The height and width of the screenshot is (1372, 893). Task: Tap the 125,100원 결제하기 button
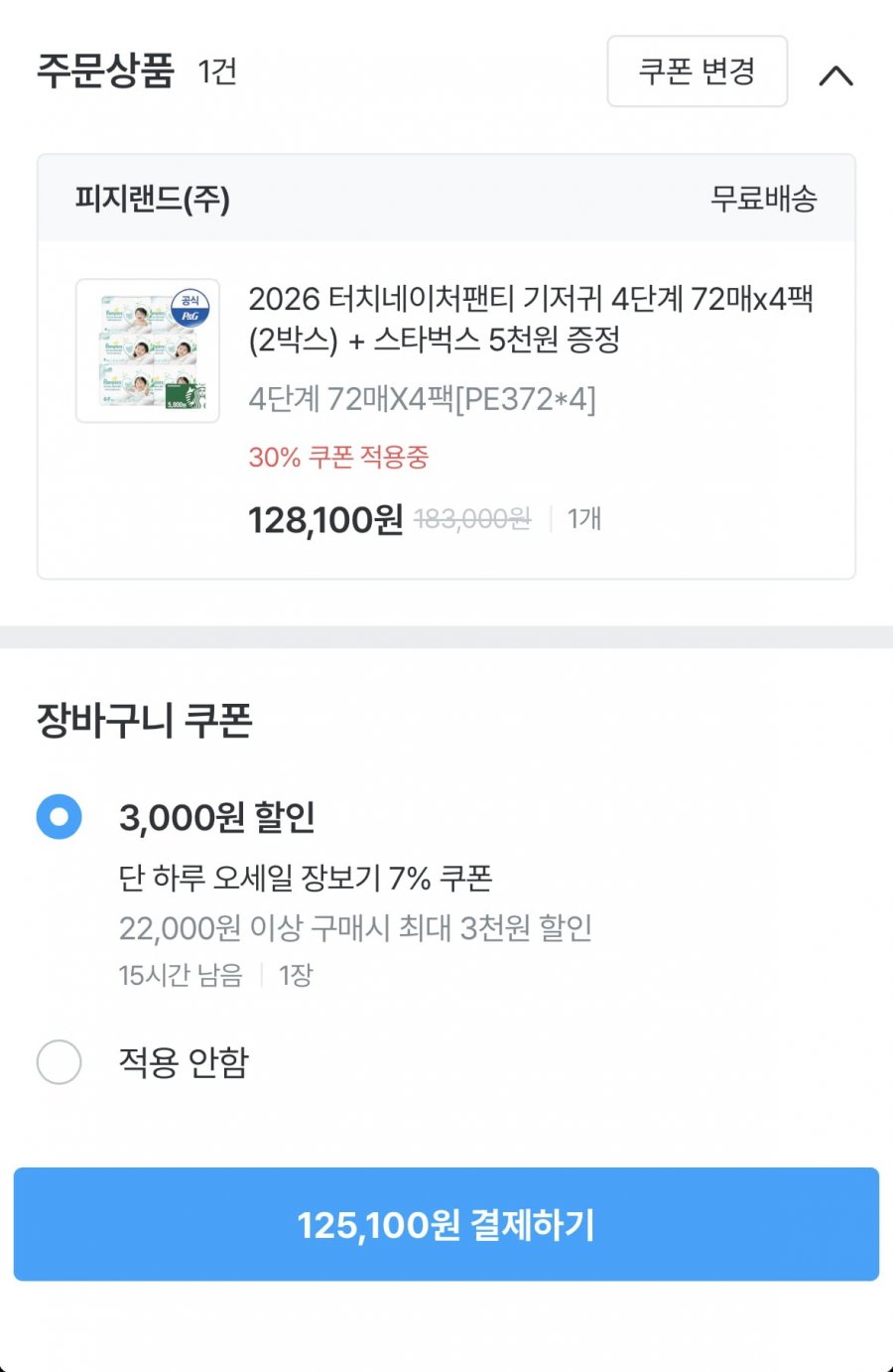coord(446,1224)
